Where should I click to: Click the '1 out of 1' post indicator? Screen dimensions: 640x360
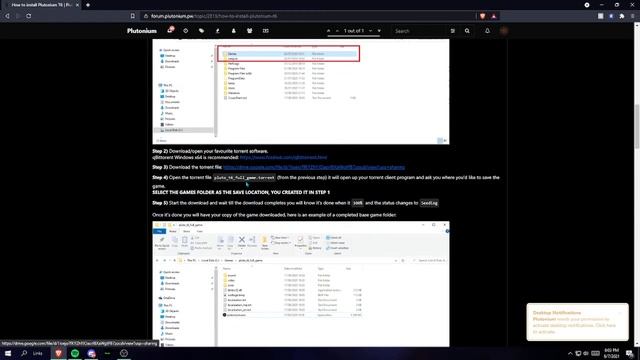pos(353,31)
